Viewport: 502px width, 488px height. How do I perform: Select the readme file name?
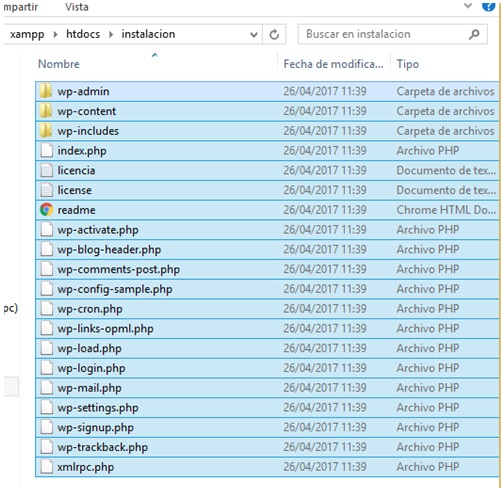(76, 210)
